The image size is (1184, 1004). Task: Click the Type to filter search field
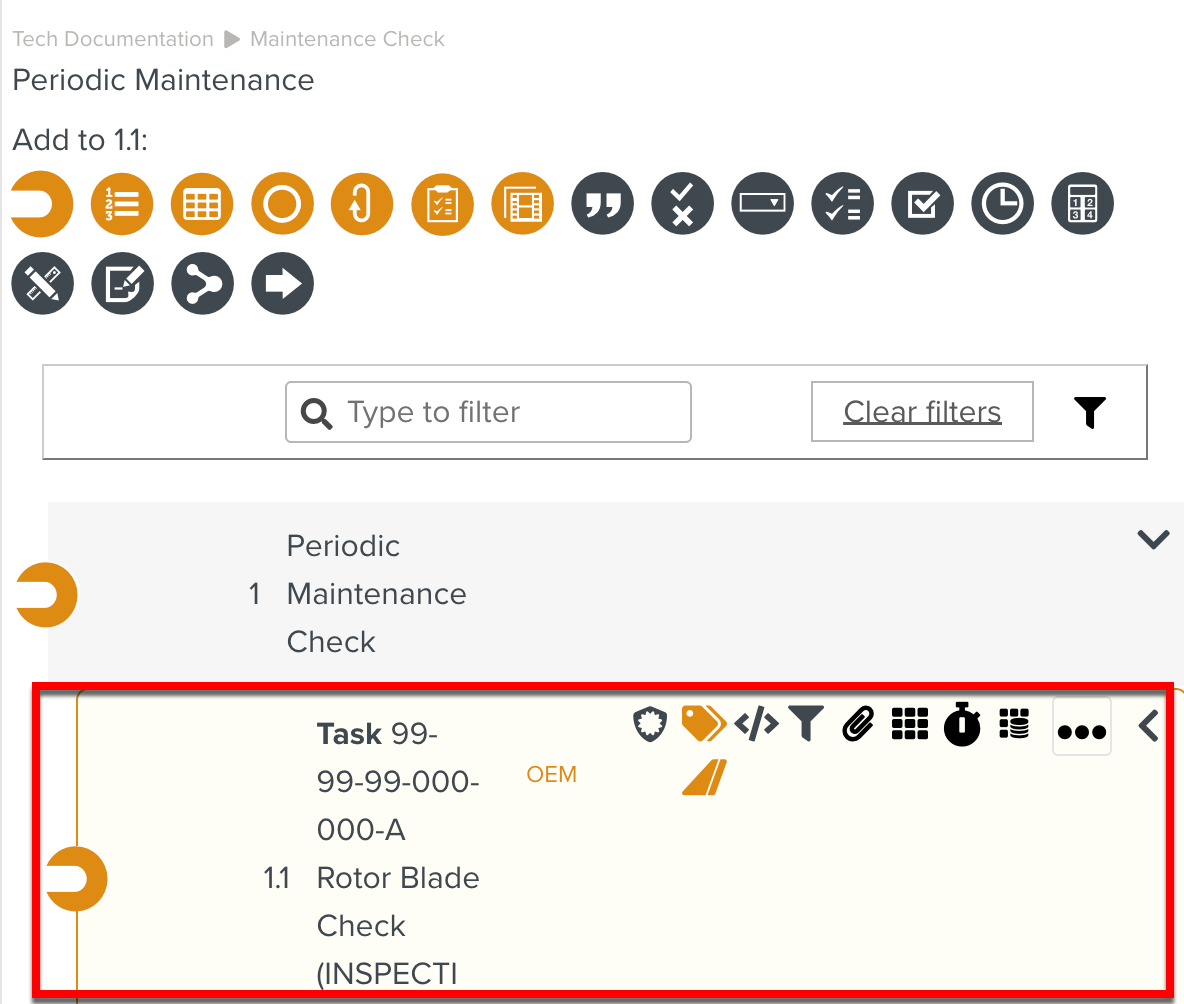(x=488, y=412)
